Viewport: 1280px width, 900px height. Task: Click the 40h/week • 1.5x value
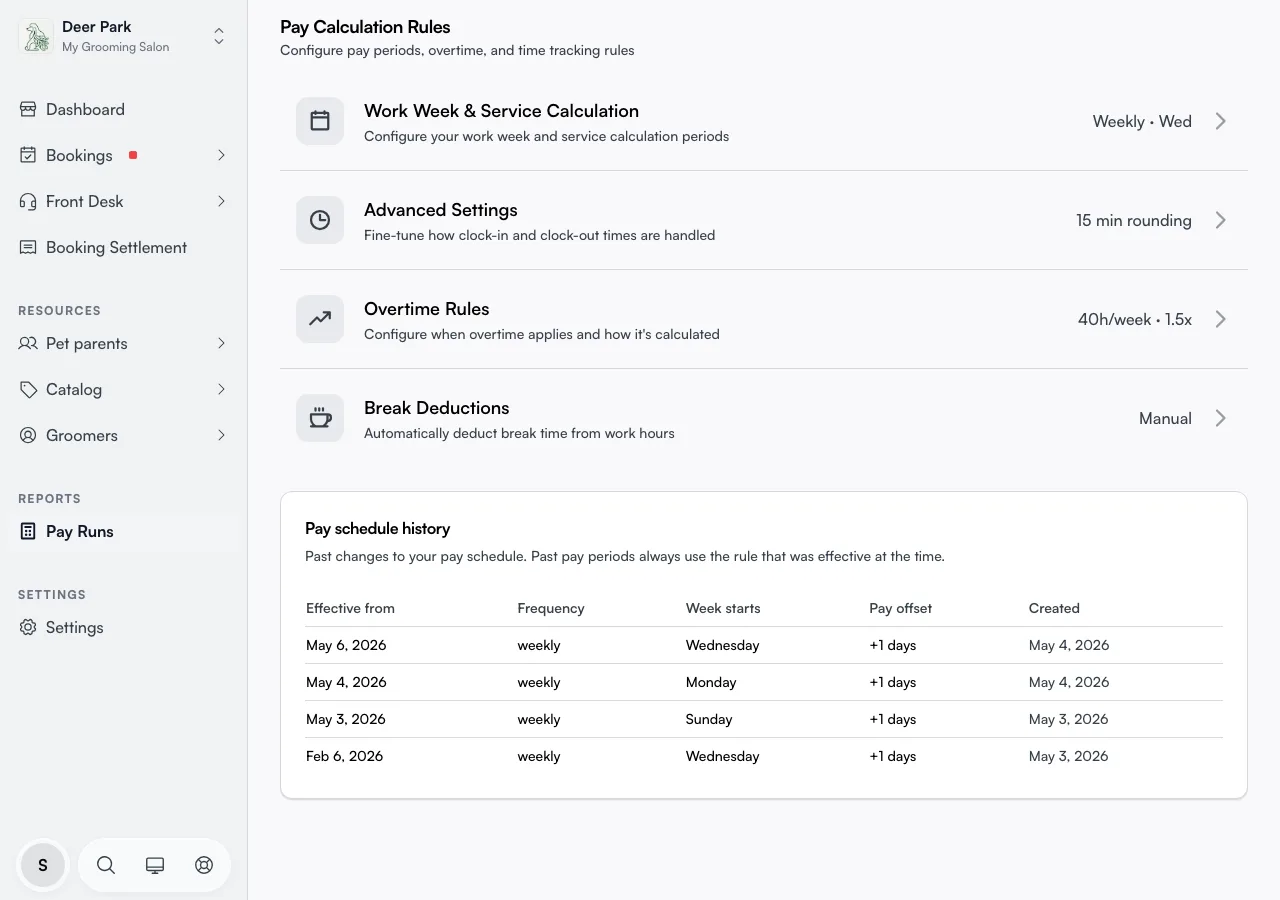click(1135, 319)
